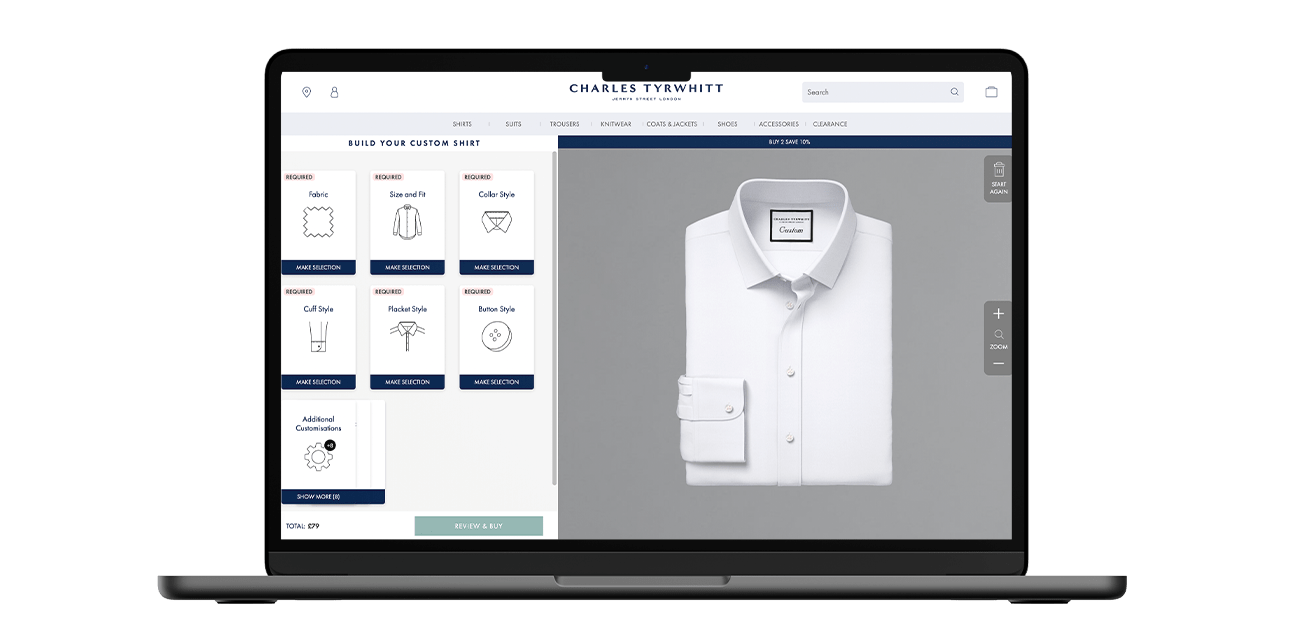Choose the Button Style icon
Viewport: 1300px width, 640px height.
pos(496,337)
